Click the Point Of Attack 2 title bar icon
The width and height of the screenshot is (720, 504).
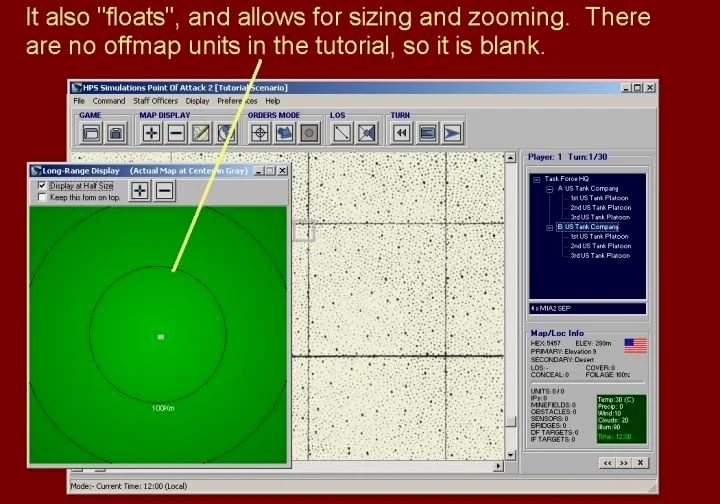[x=77, y=87]
